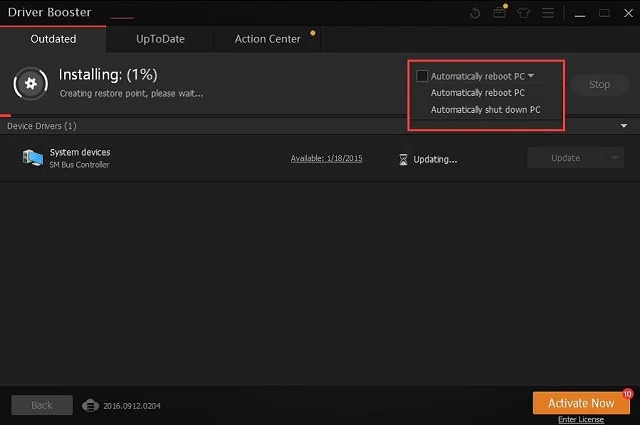This screenshot has width=640, height=425.
Task: Choose Automatically shut down PC option
Action: point(485,110)
